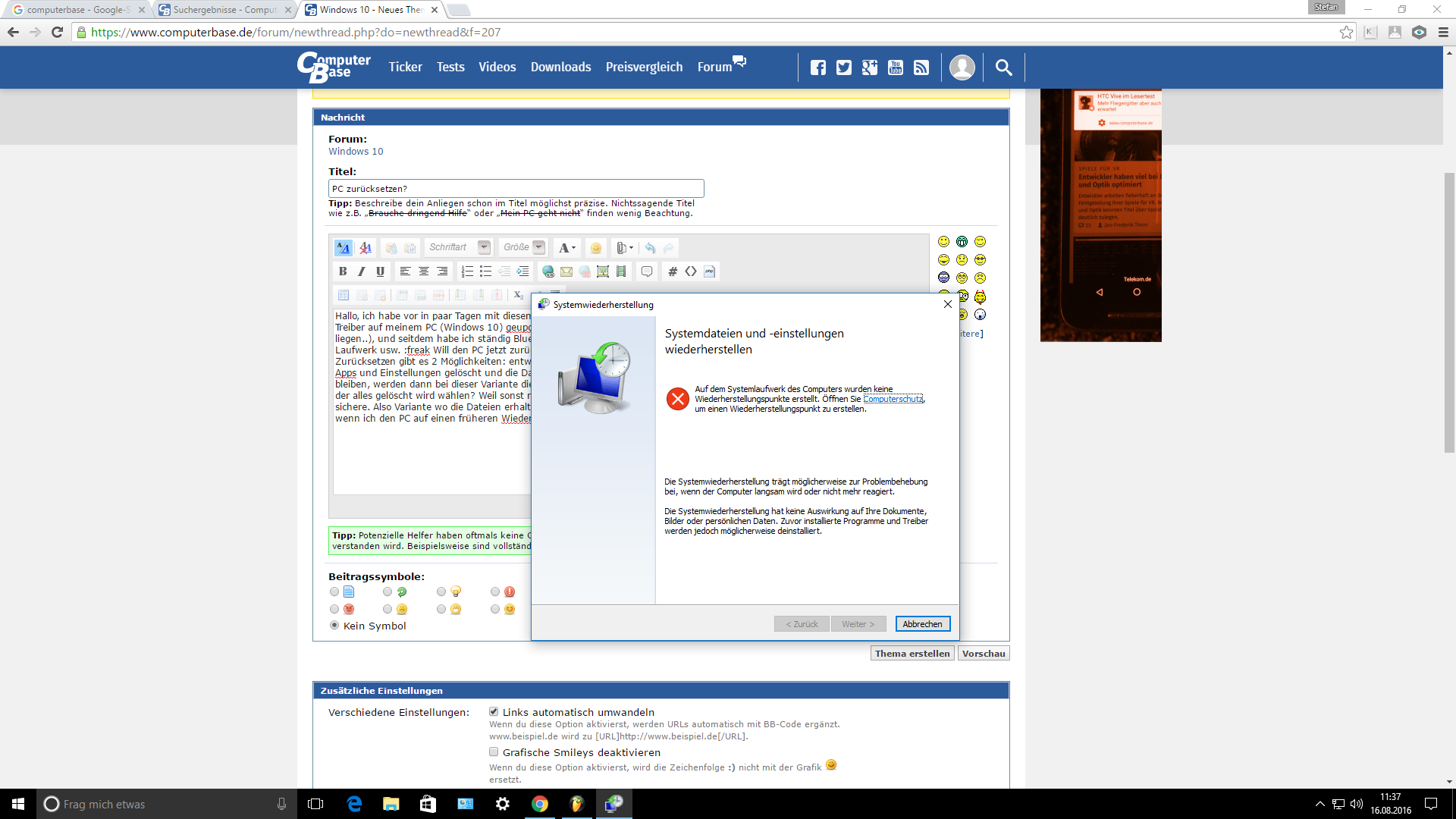Insert a numbered list
Viewport: 1456px width, 819px height.
coord(467,271)
